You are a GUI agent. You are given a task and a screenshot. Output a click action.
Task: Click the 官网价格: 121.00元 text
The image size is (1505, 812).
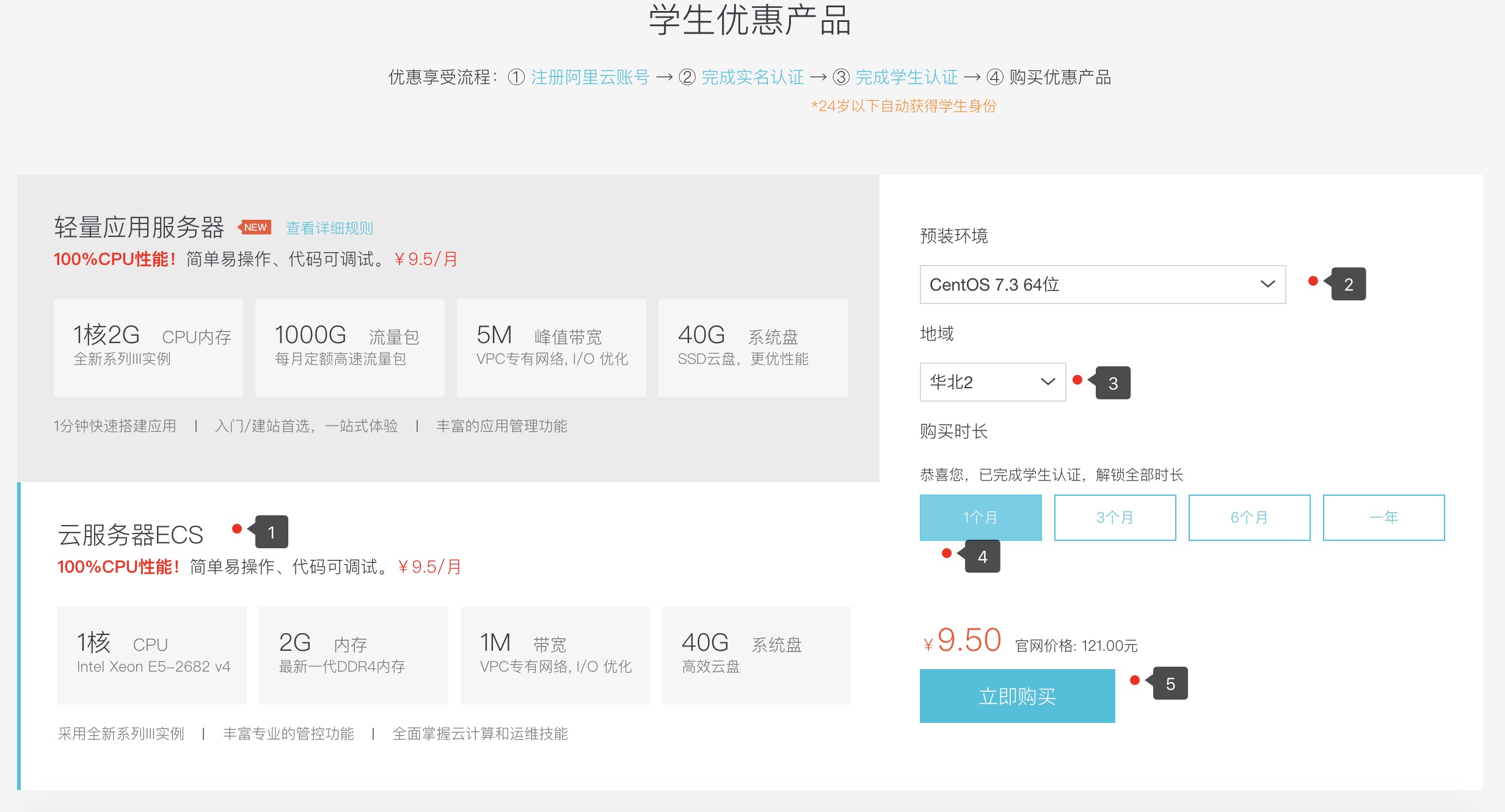(1076, 646)
